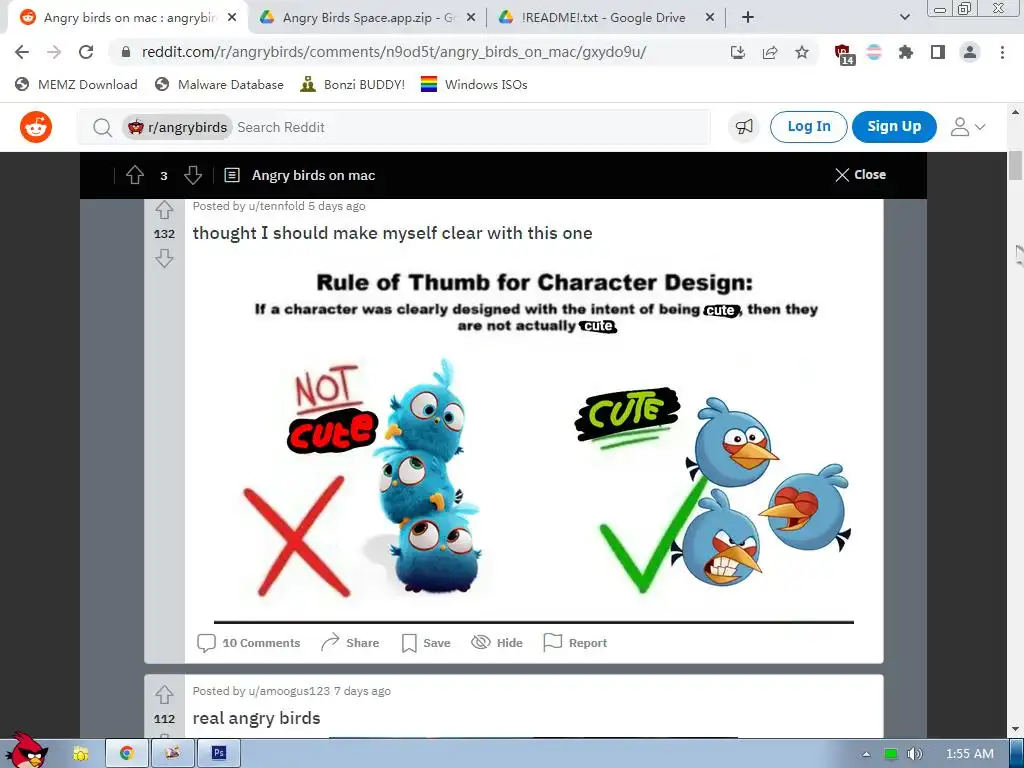Close the !README!.txt tab

[710, 18]
